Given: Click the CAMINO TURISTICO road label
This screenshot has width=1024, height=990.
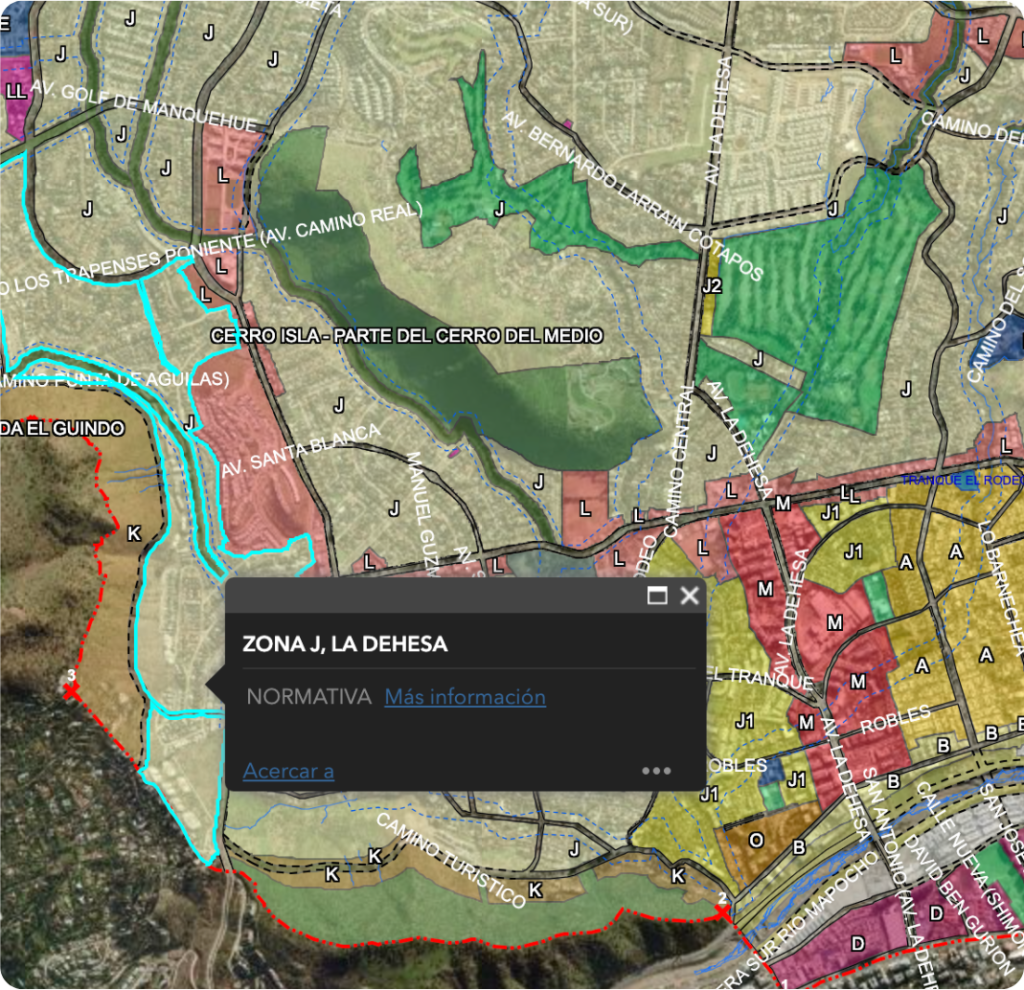Looking at the screenshot, I should coord(451,860).
